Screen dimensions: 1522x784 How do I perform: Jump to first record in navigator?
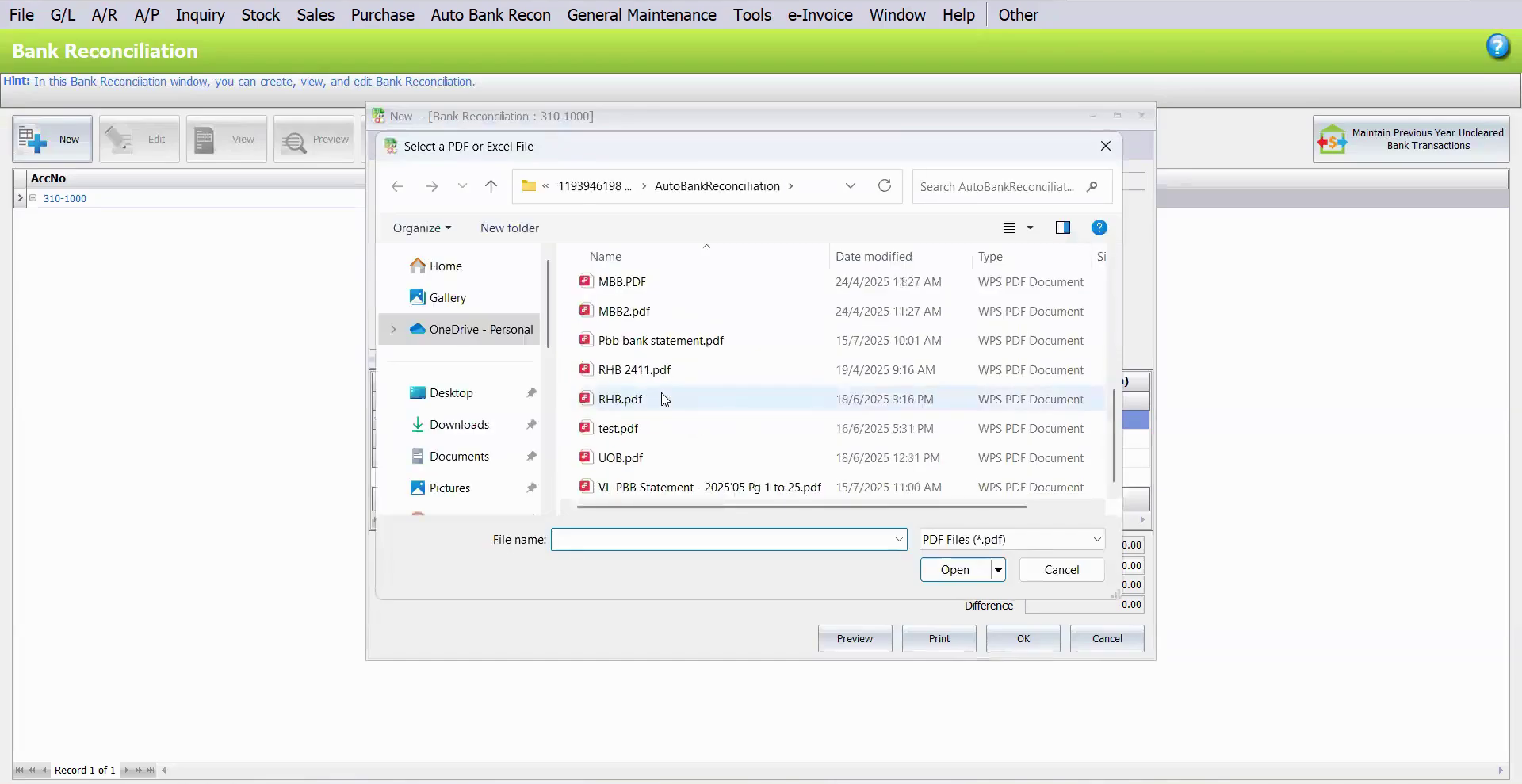tap(19, 770)
